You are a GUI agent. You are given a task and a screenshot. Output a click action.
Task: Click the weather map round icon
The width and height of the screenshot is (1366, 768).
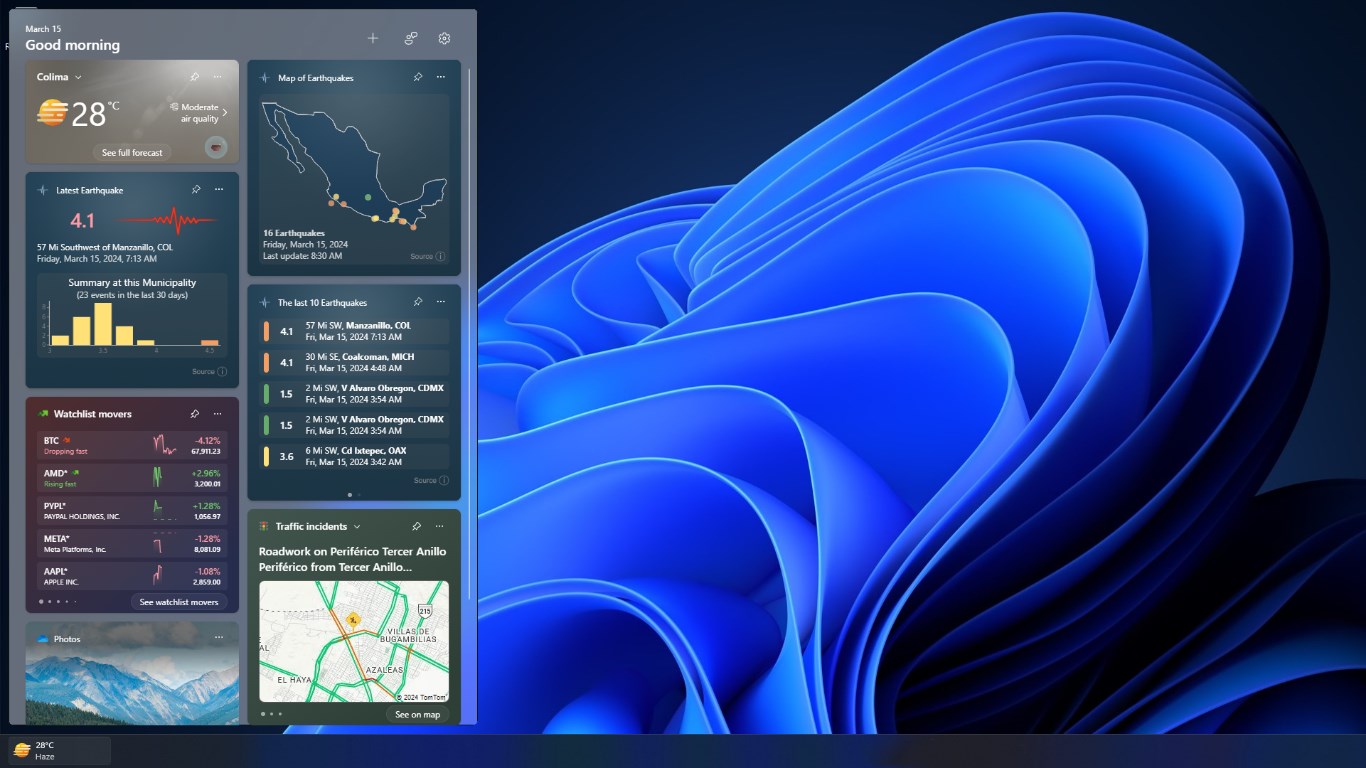click(216, 148)
